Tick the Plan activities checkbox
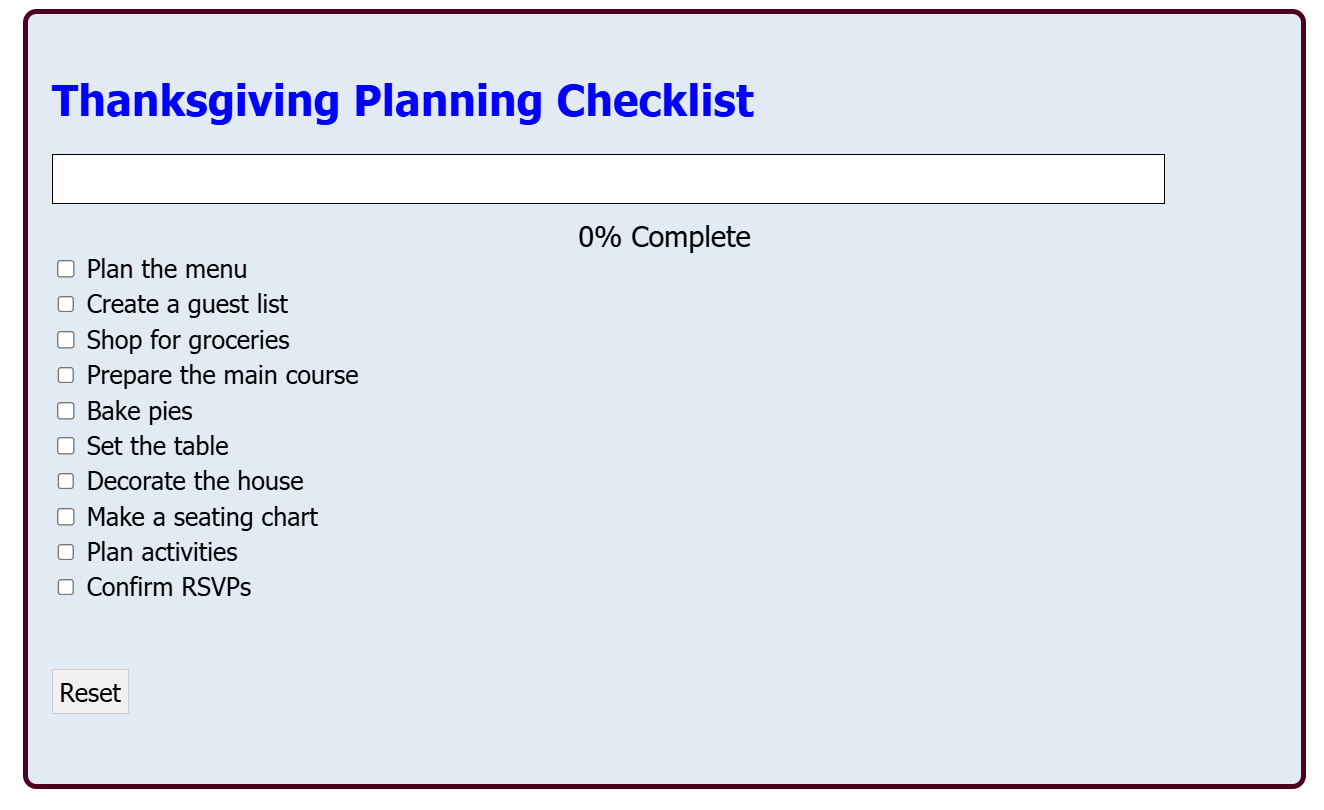Viewport: 1324px width, 810px height. 66,552
